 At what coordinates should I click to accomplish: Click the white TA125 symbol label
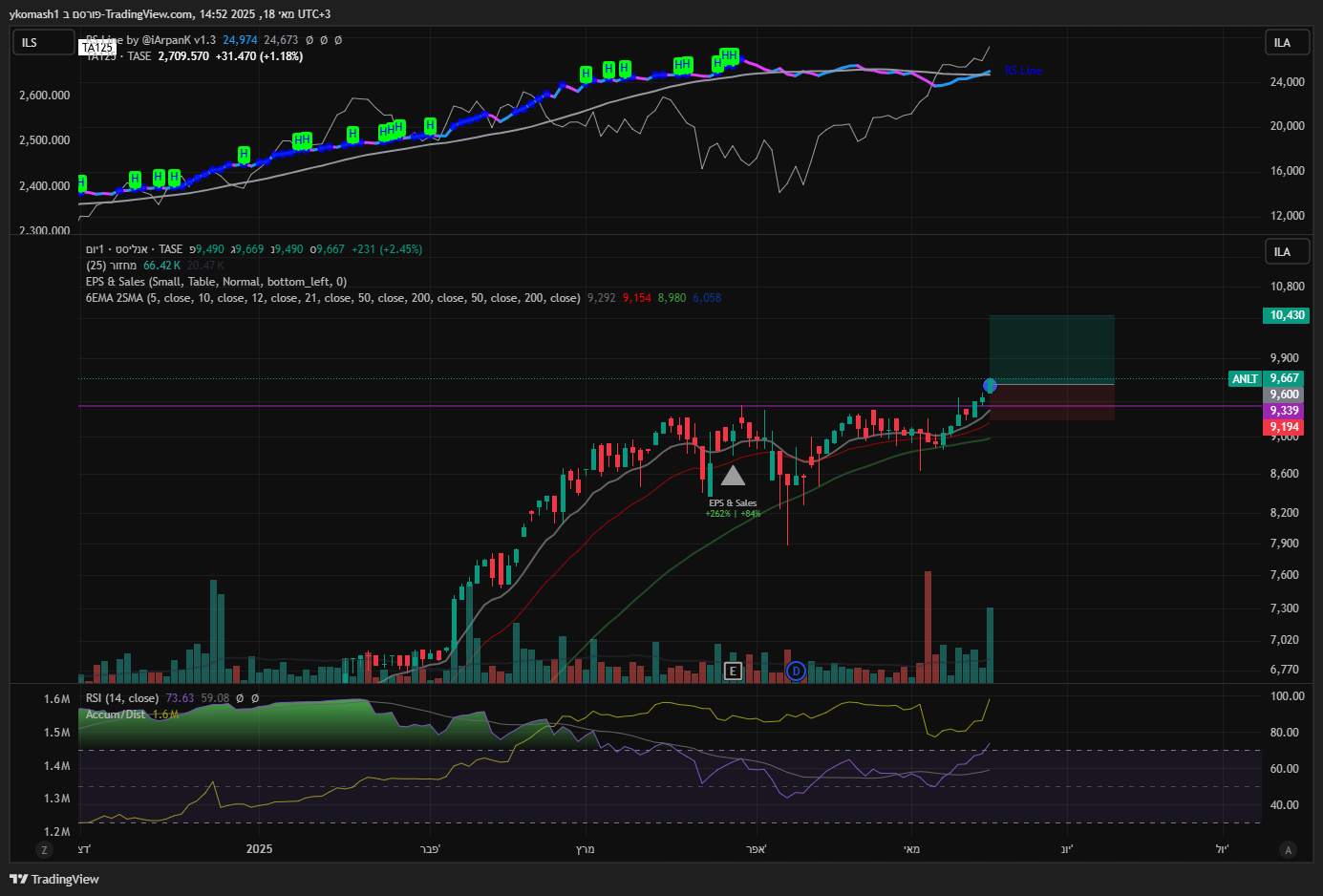[97, 47]
